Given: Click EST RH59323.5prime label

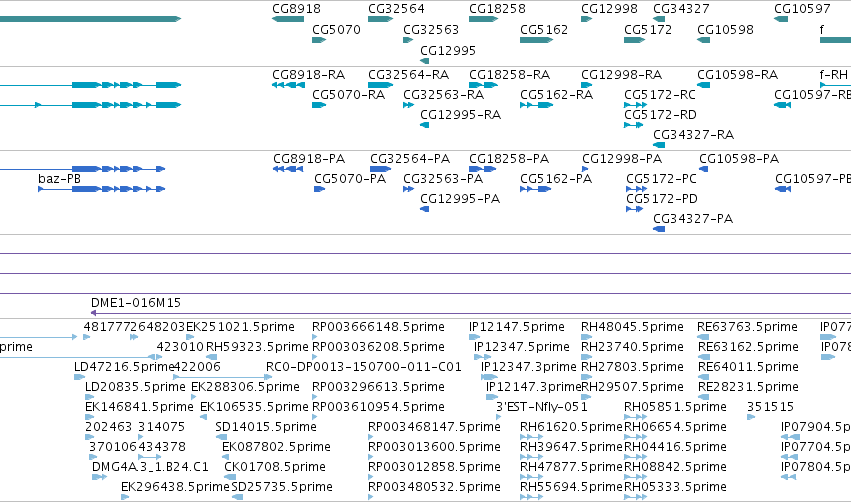Looking at the screenshot, I should coord(257,347).
